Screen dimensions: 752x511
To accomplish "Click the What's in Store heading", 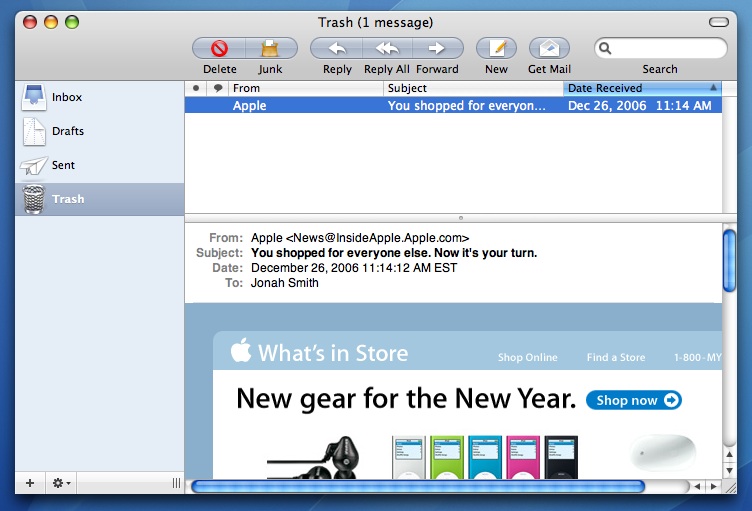I will point(333,353).
